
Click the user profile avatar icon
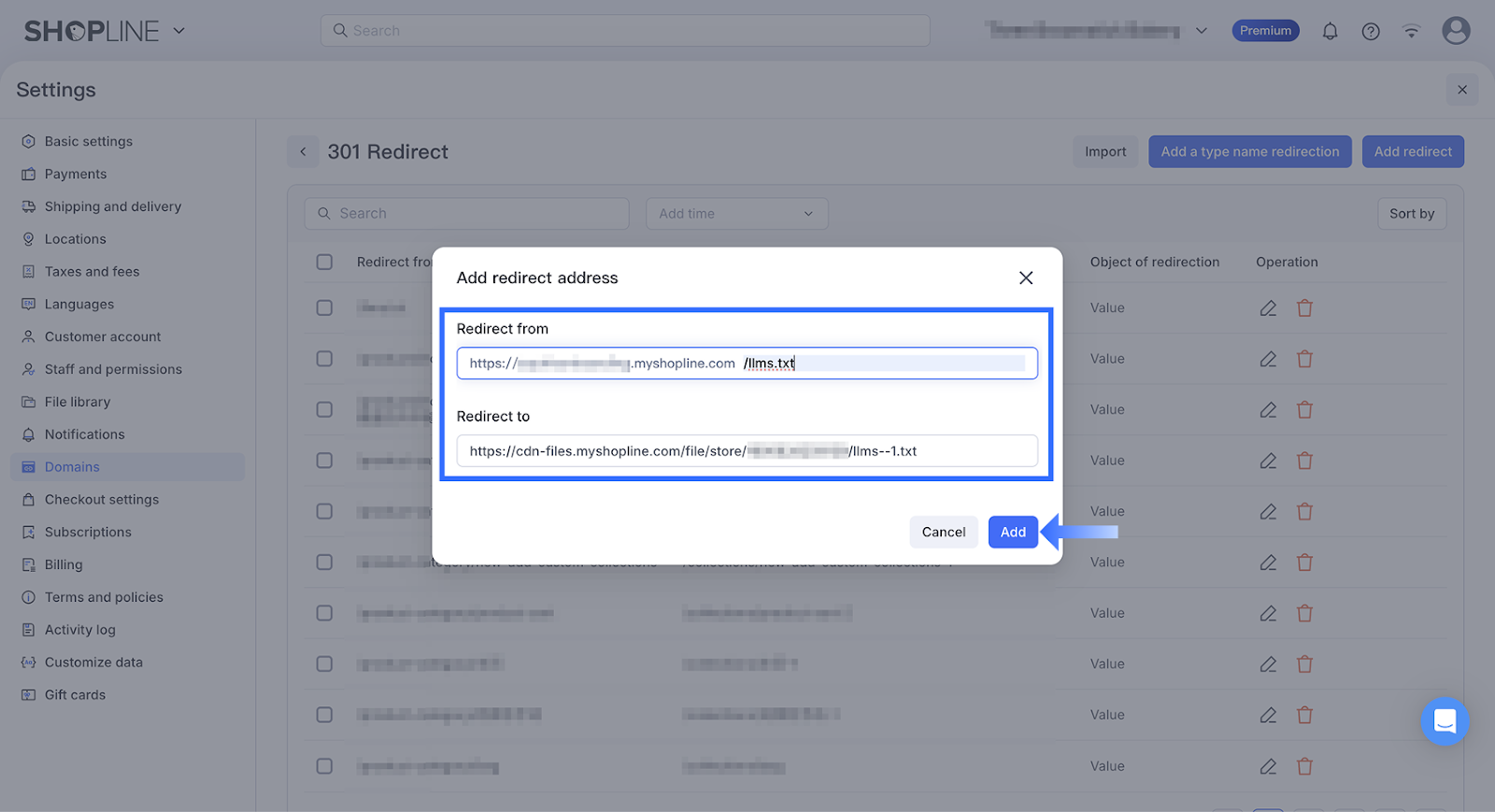click(1455, 31)
